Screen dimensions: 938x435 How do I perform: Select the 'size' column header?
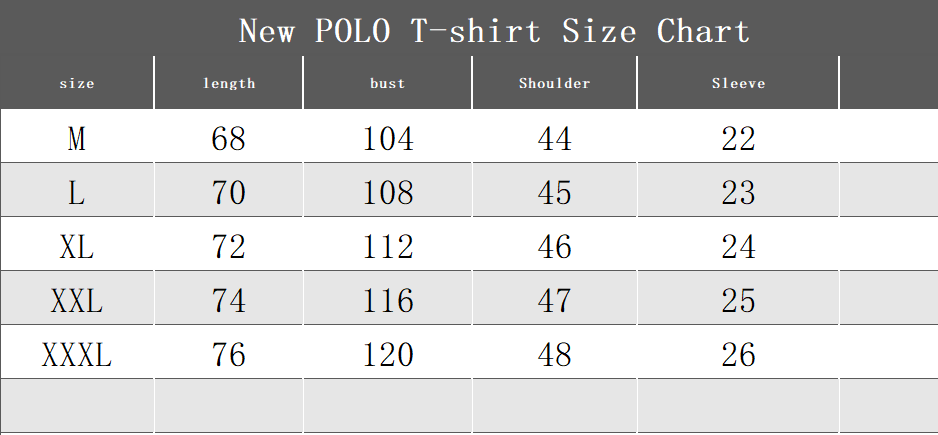(77, 83)
